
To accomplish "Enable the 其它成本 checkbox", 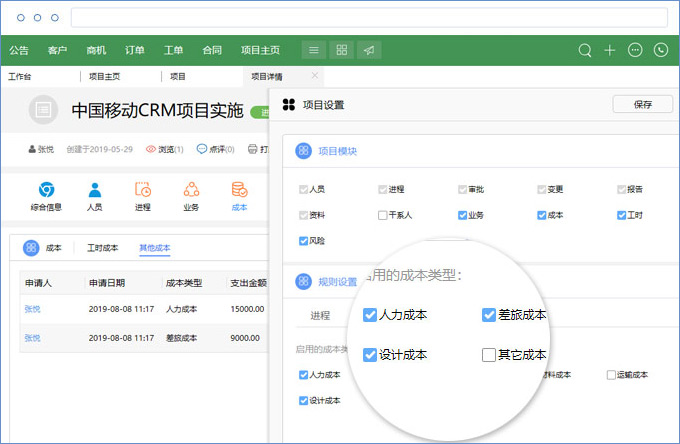I will point(489,354).
